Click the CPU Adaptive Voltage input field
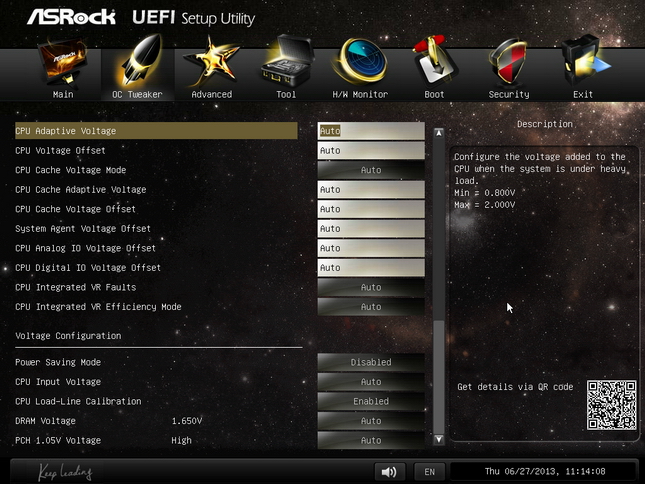Viewport: 645px width, 484px height. [x=371, y=131]
